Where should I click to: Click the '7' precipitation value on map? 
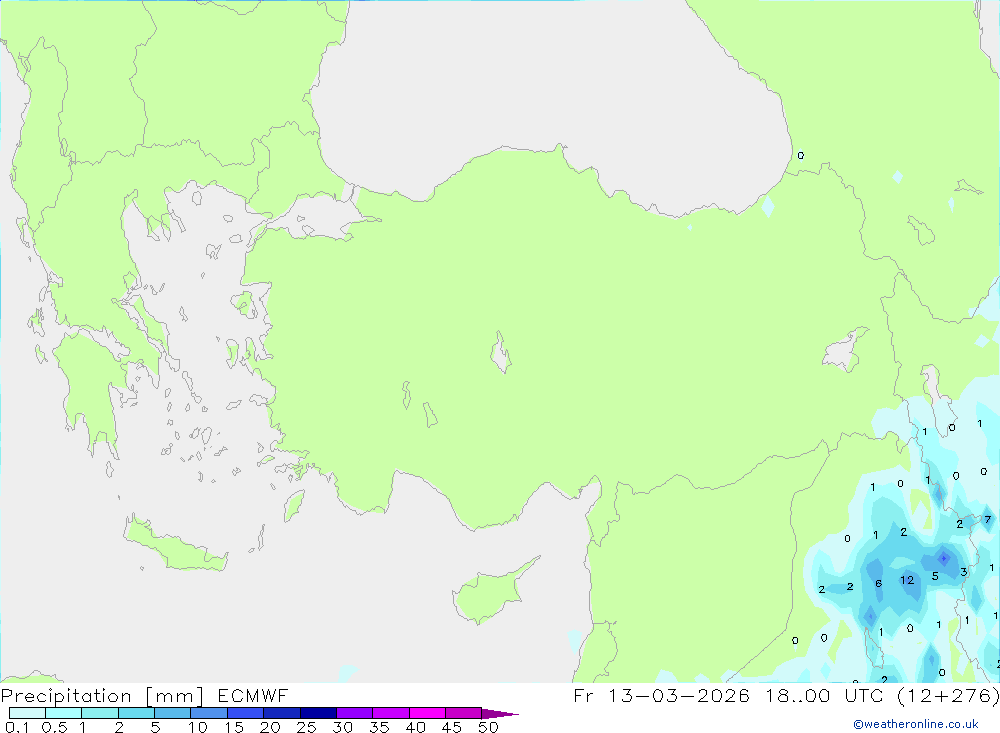(987, 519)
